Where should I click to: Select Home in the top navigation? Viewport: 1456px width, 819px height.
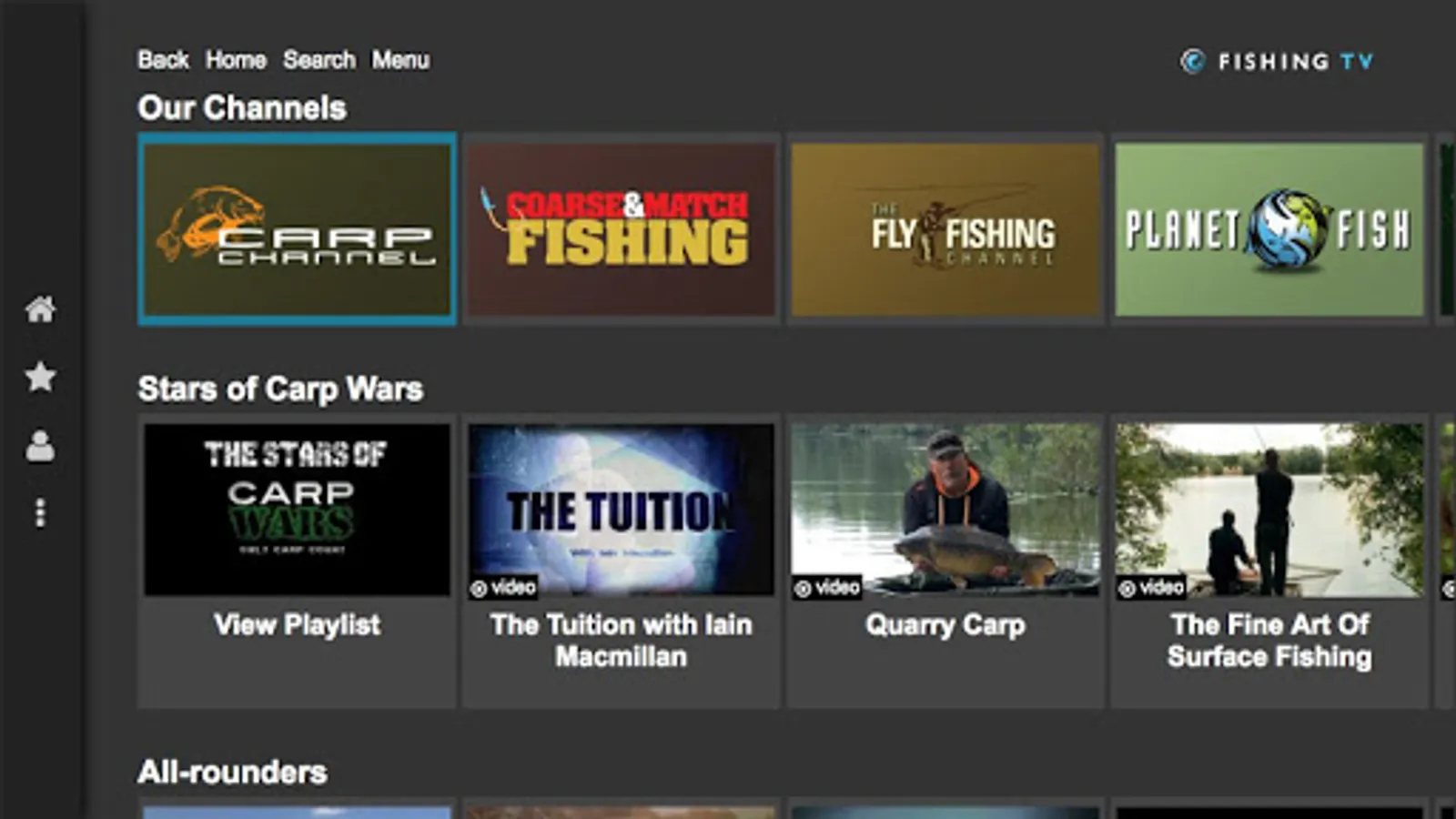(x=236, y=60)
